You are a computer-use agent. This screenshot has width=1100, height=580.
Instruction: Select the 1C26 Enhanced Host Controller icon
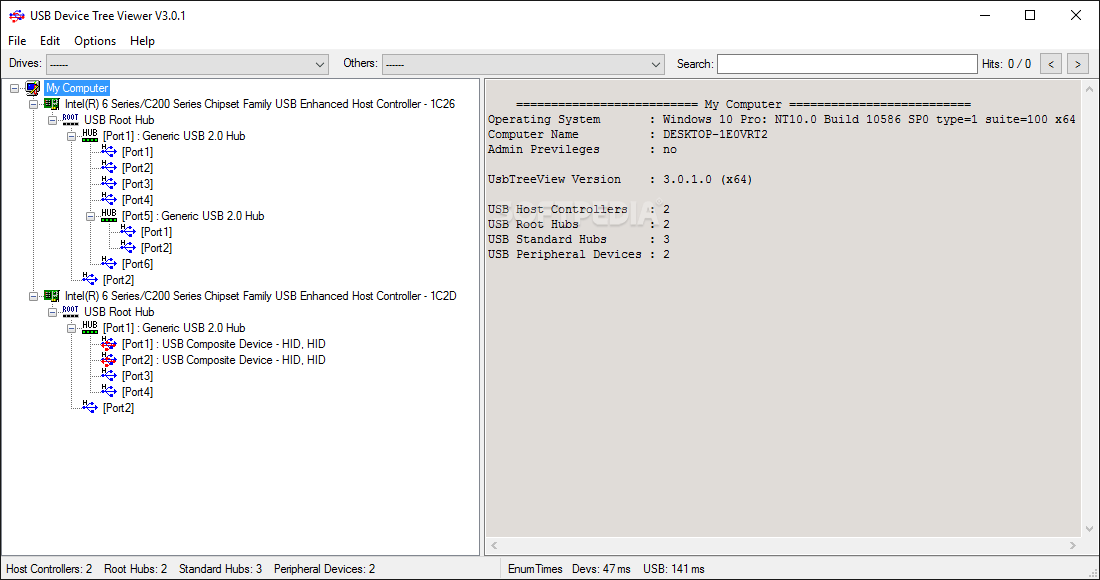[x=50, y=103]
